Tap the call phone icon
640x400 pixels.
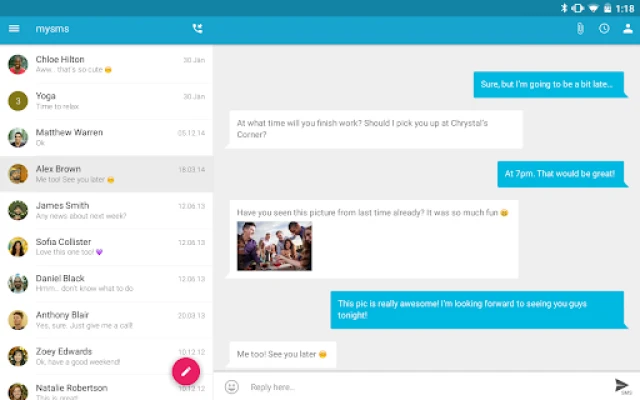198,29
